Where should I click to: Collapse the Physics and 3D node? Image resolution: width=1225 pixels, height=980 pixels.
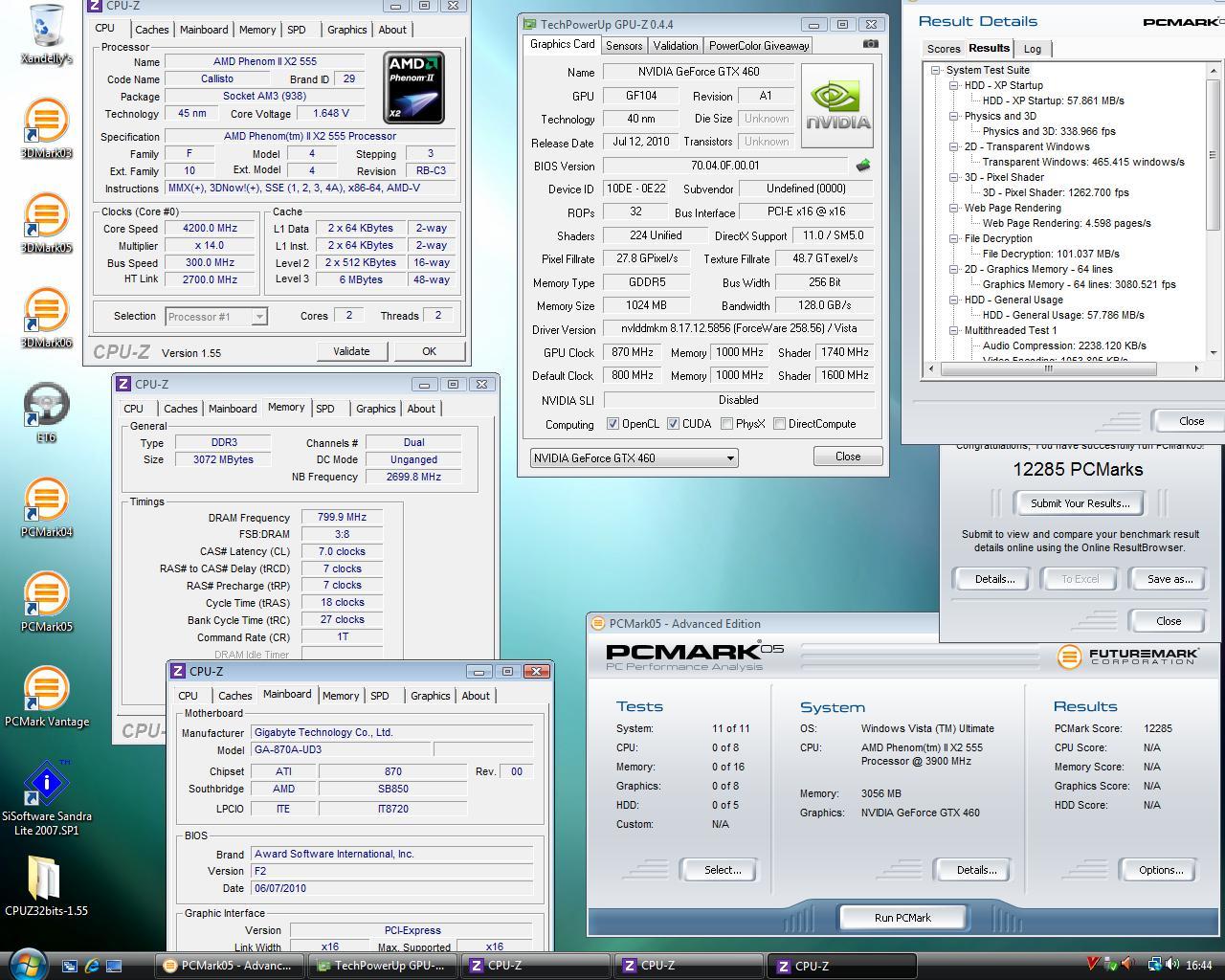[x=954, y=116]
